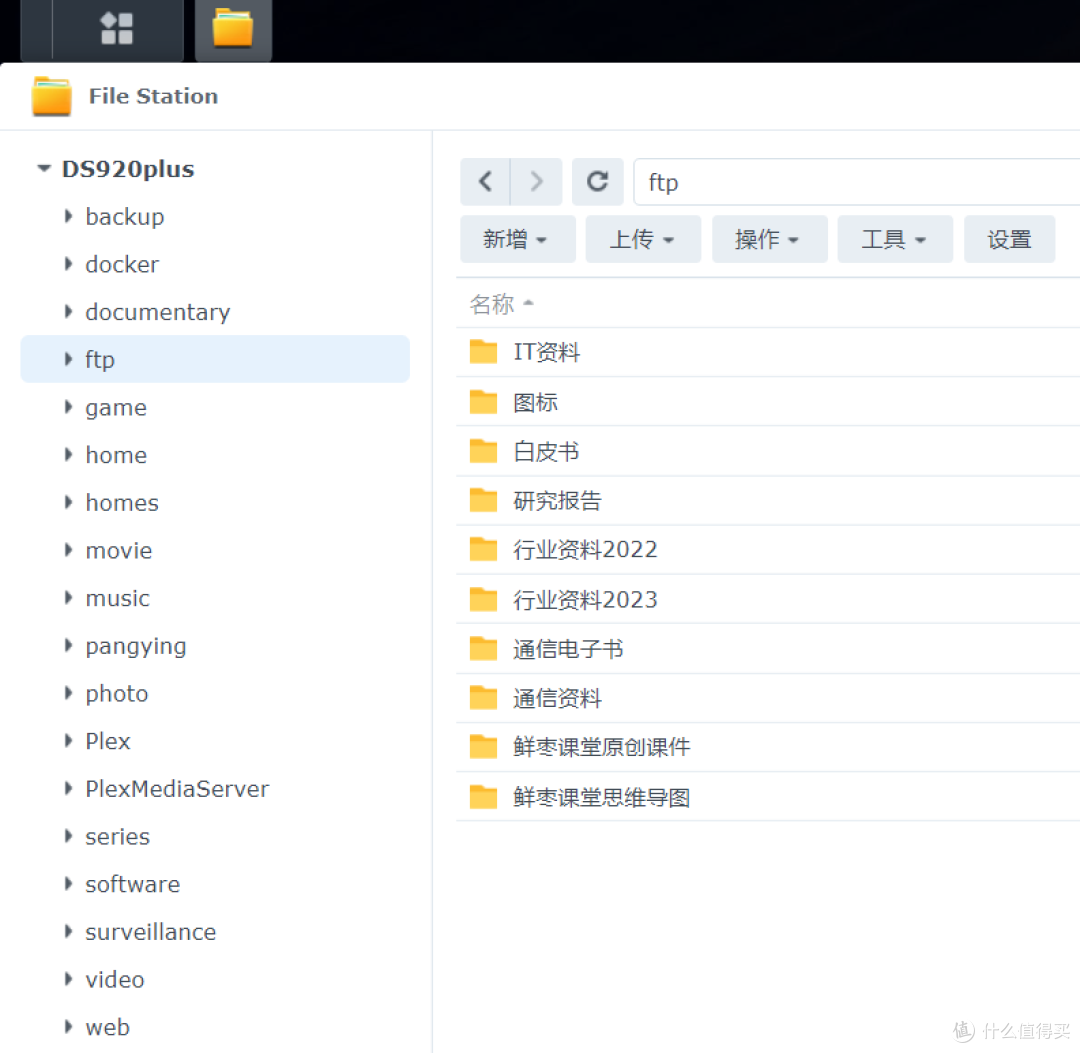Screen dimensions: 1080x1053
Task: Click the ftp path address field
Action: [856, 182]
